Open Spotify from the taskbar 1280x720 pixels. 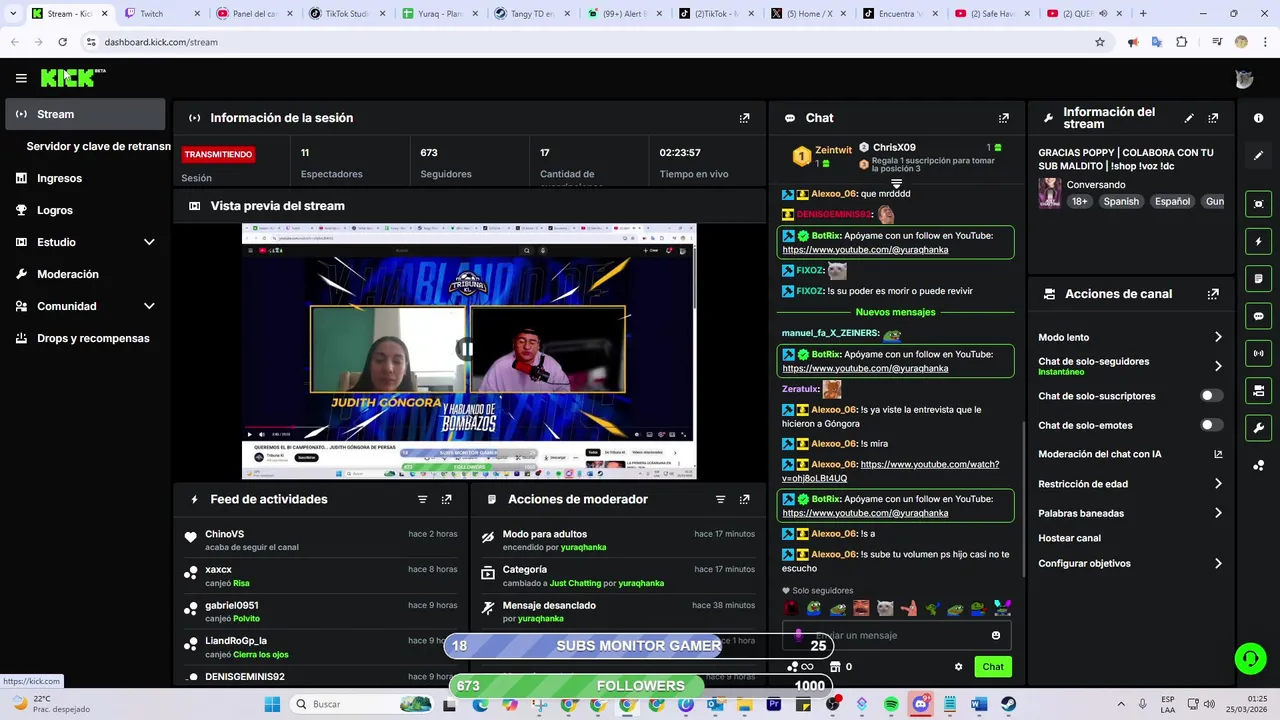pos(891,704)
